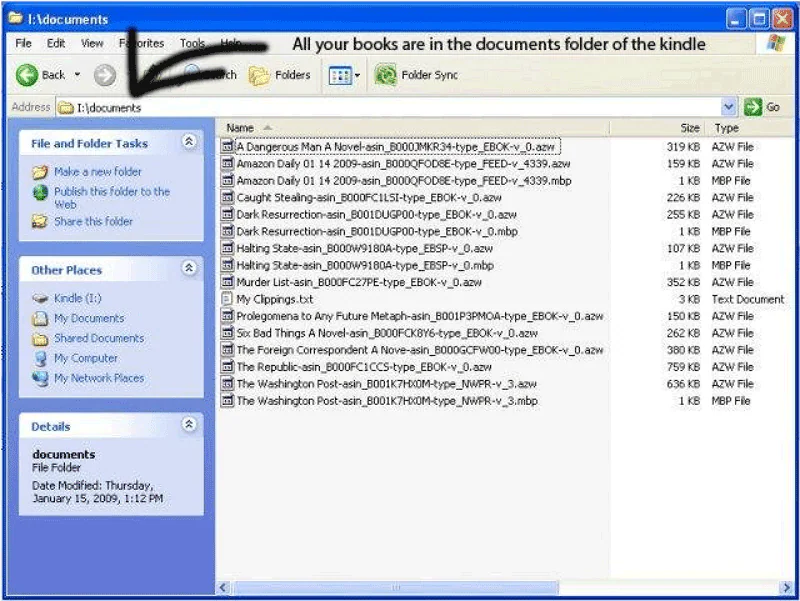
Task: Click file icon of Six Bad Things azw
Action: (227, 333)
